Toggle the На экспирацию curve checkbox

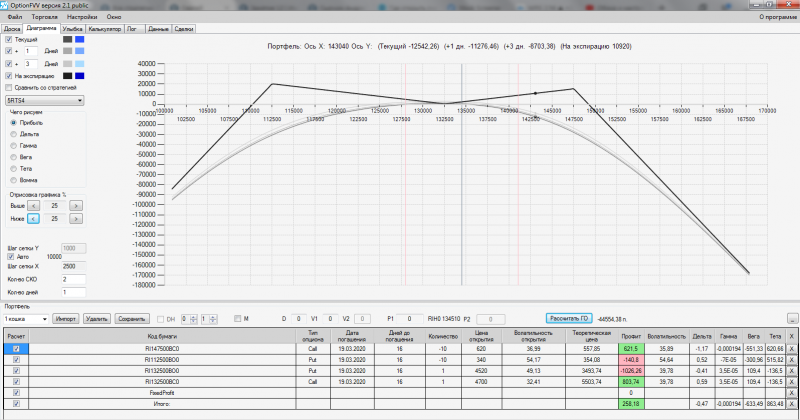click(9, 76)
